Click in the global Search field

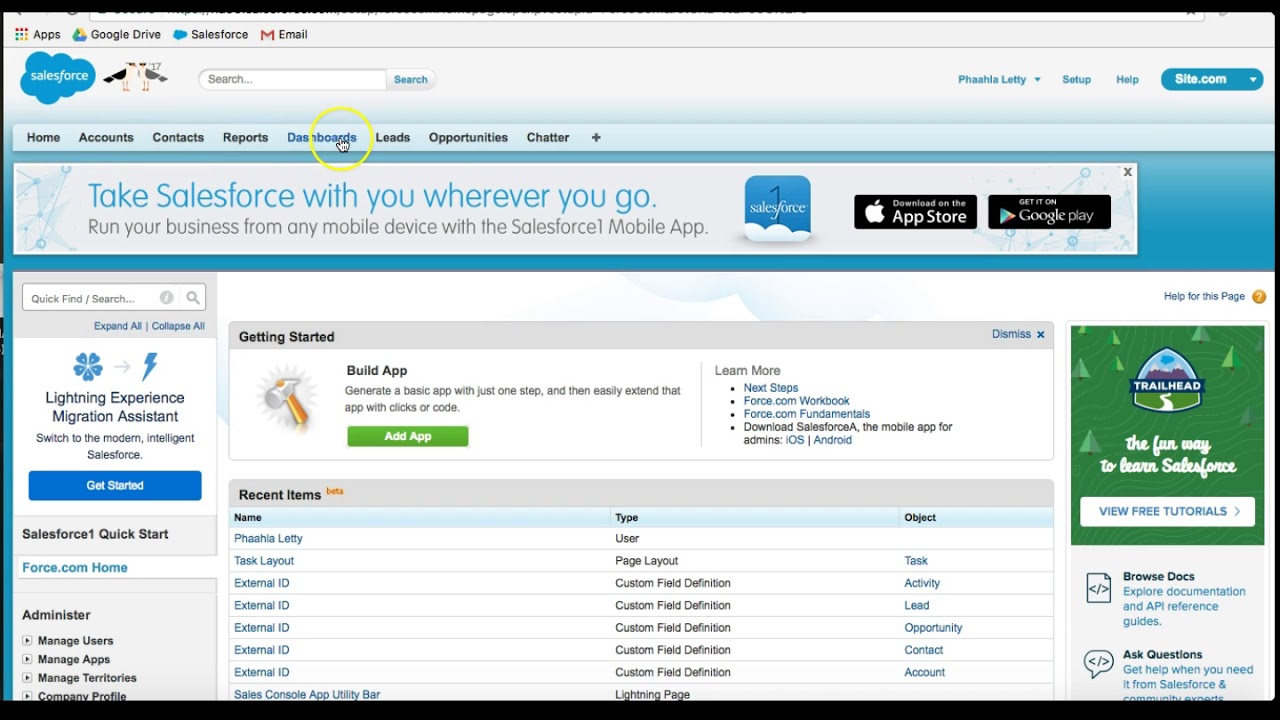click(x=292, y=80)
